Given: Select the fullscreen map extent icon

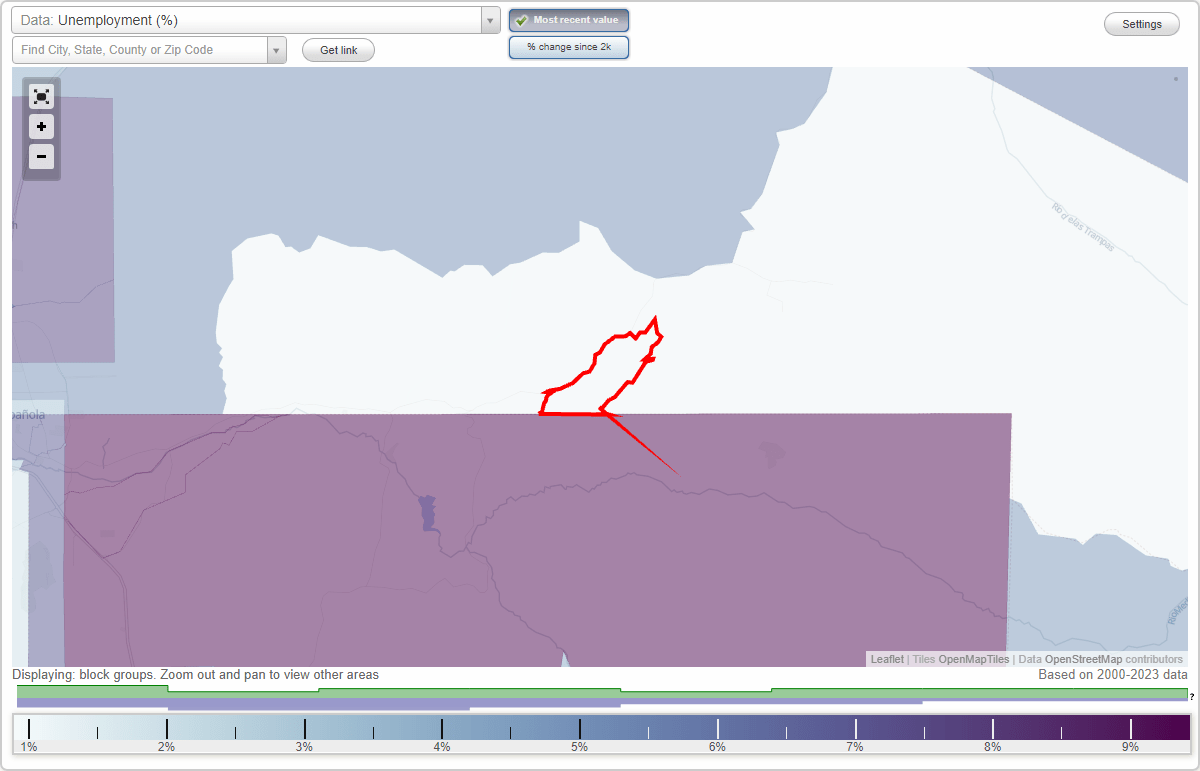Looking at the screenshot, I should point(41,96).
